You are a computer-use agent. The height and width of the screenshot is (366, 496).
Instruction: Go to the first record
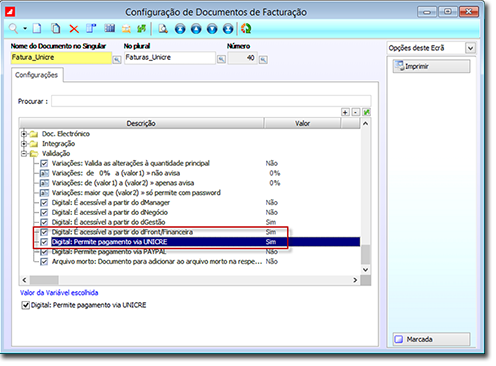[x=180, y=29]
